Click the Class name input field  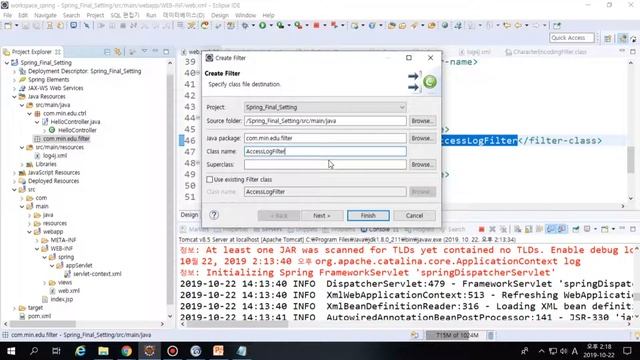tap(325, 151)
